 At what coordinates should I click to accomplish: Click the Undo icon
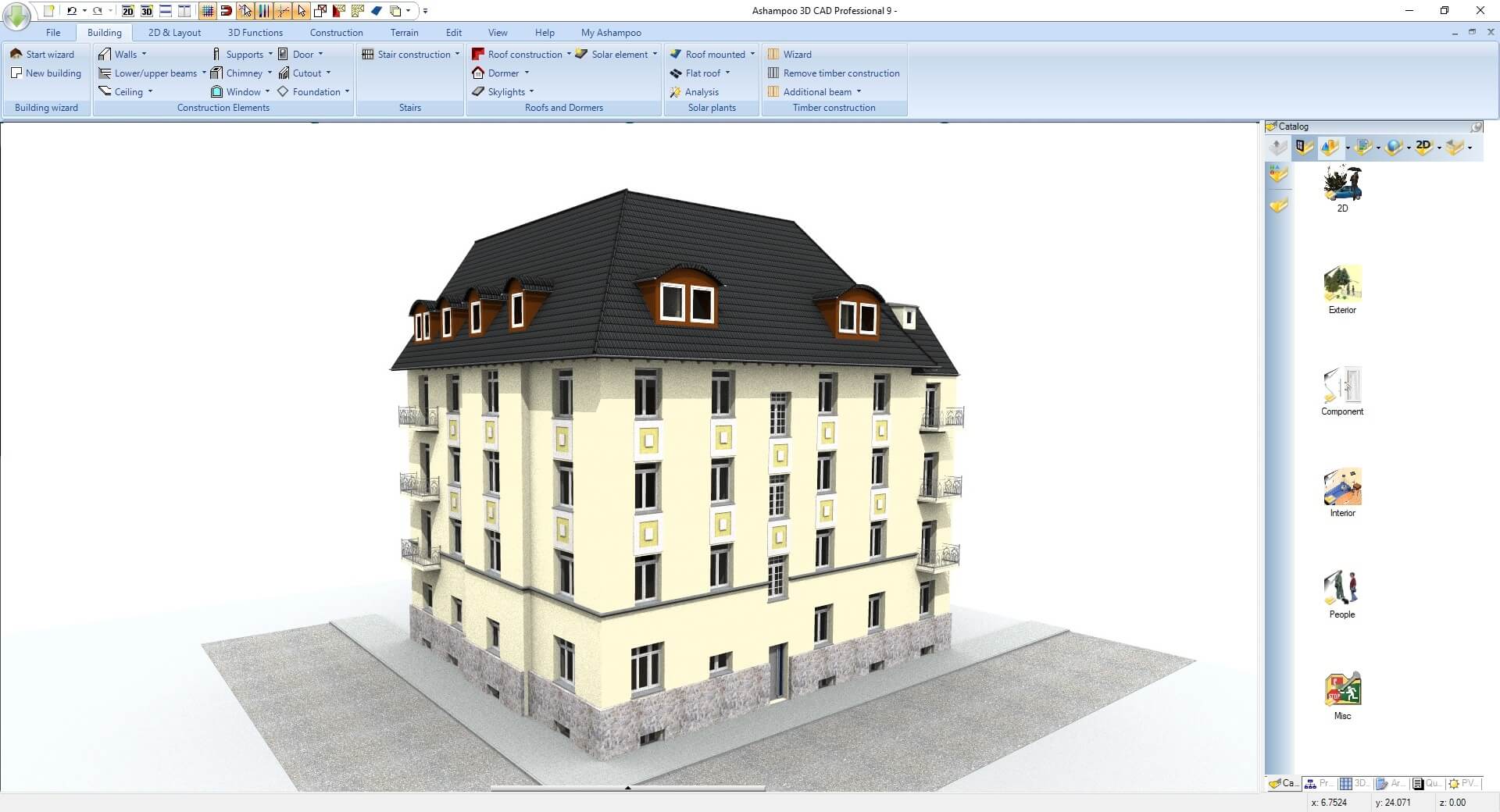pos(71,10)
